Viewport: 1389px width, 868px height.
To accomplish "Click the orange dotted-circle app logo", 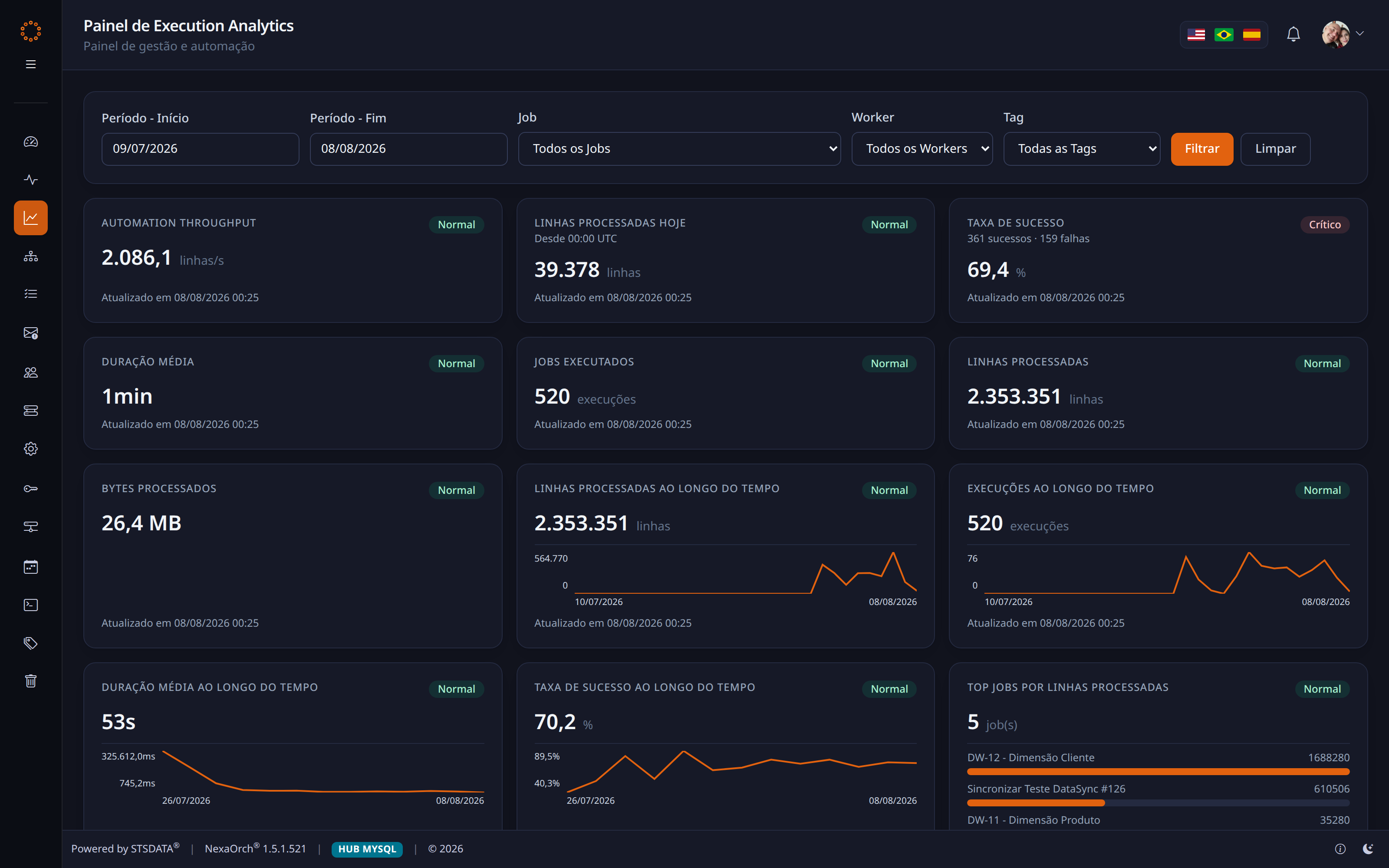I will click(x=30, y=31).
